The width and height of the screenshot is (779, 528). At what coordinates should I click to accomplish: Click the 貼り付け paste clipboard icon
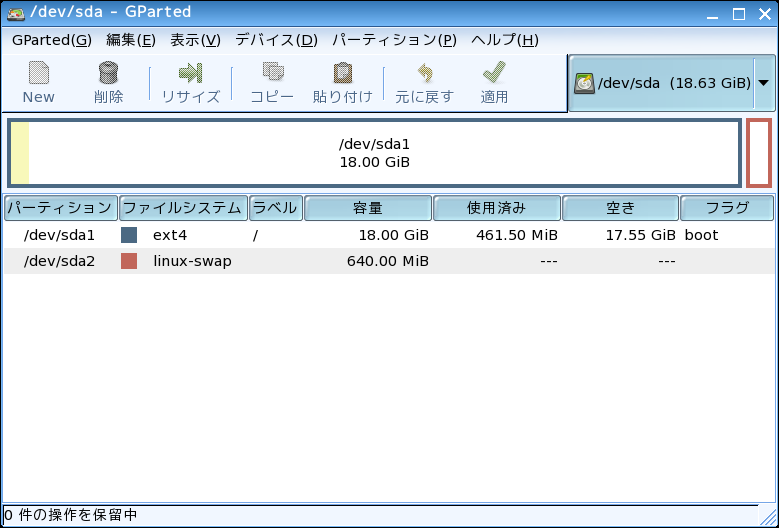pyautogui.click(x=343, y=73)
